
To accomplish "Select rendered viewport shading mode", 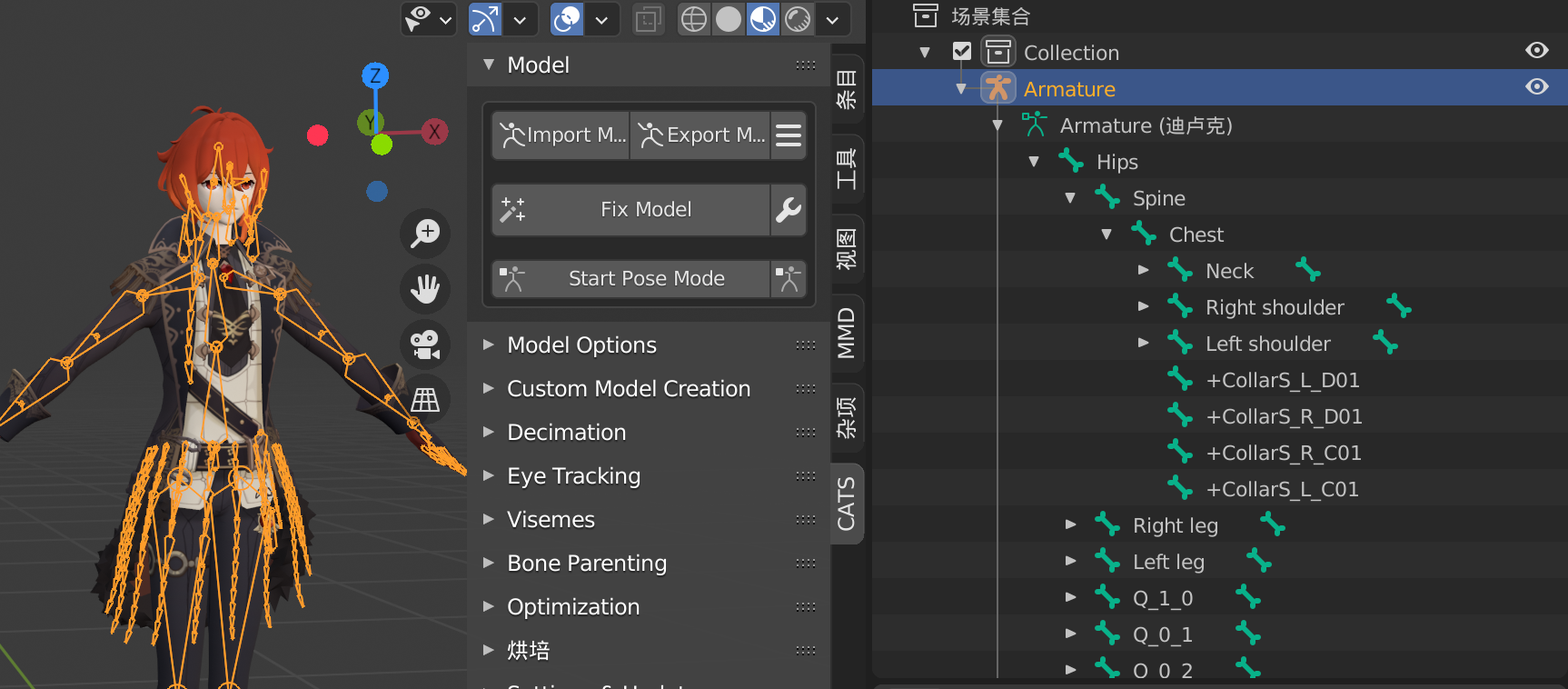I will coord(798,19).
